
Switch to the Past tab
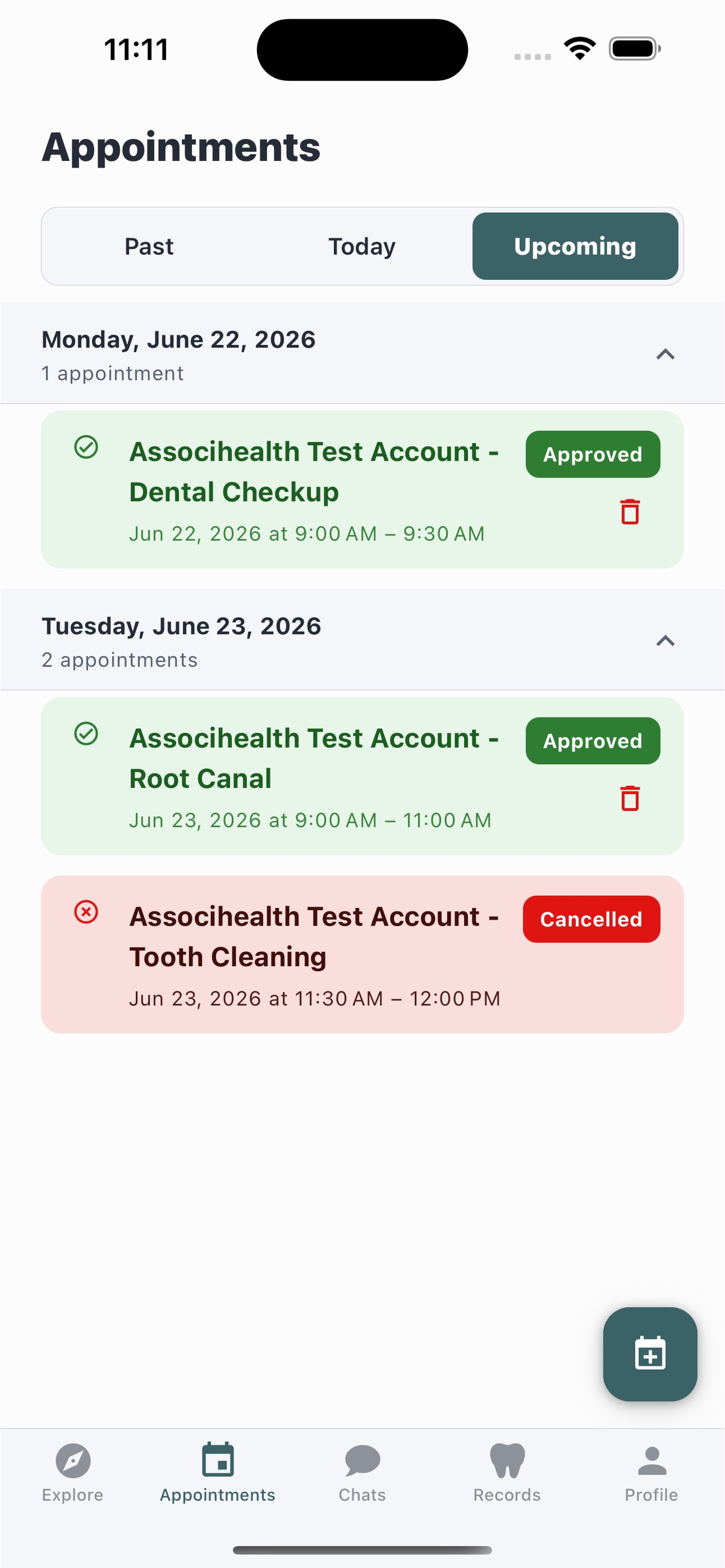click(149, 247)
